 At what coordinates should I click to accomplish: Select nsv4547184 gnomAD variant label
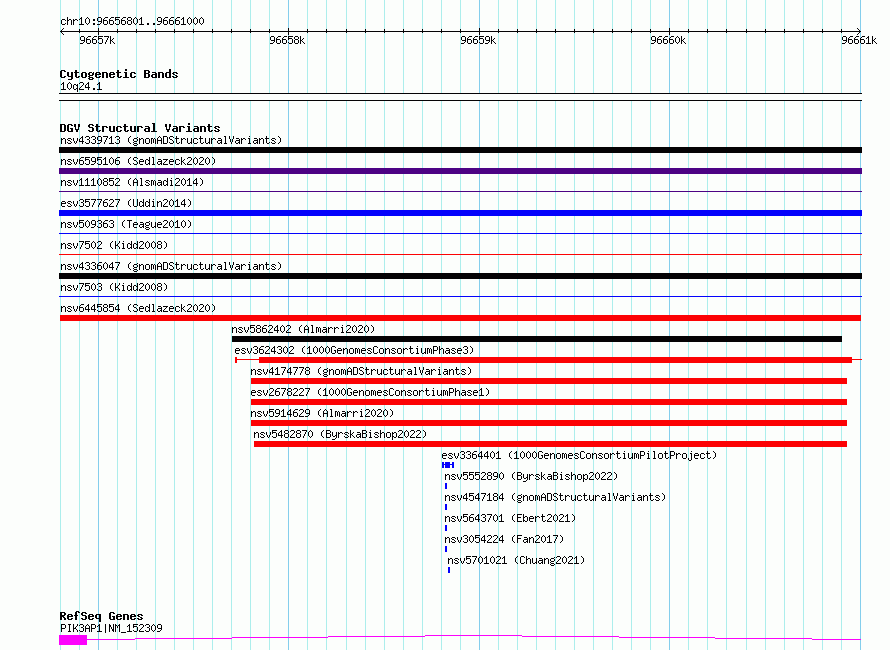click(x=555, y=497)
